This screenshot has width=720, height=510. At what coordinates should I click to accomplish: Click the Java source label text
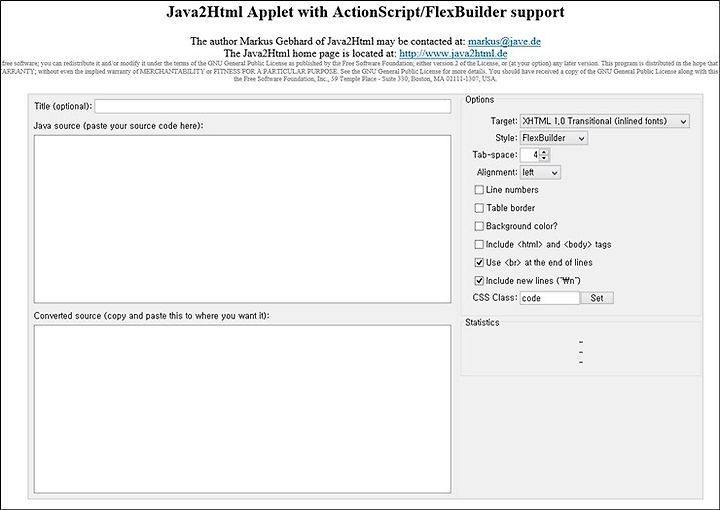point(118,126)
